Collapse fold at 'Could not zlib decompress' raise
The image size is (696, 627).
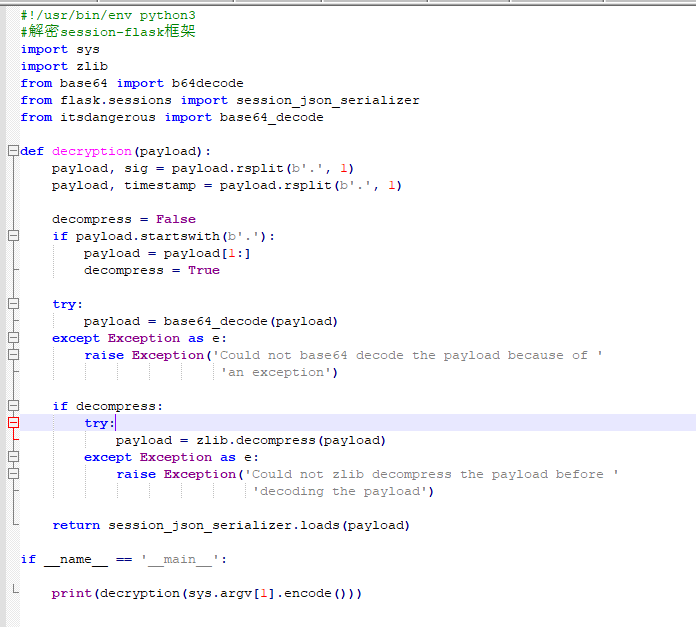13,473
